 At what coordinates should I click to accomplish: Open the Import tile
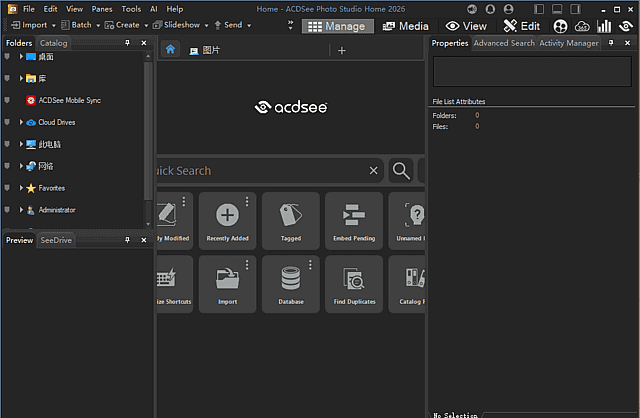click(x=227, y=284)
